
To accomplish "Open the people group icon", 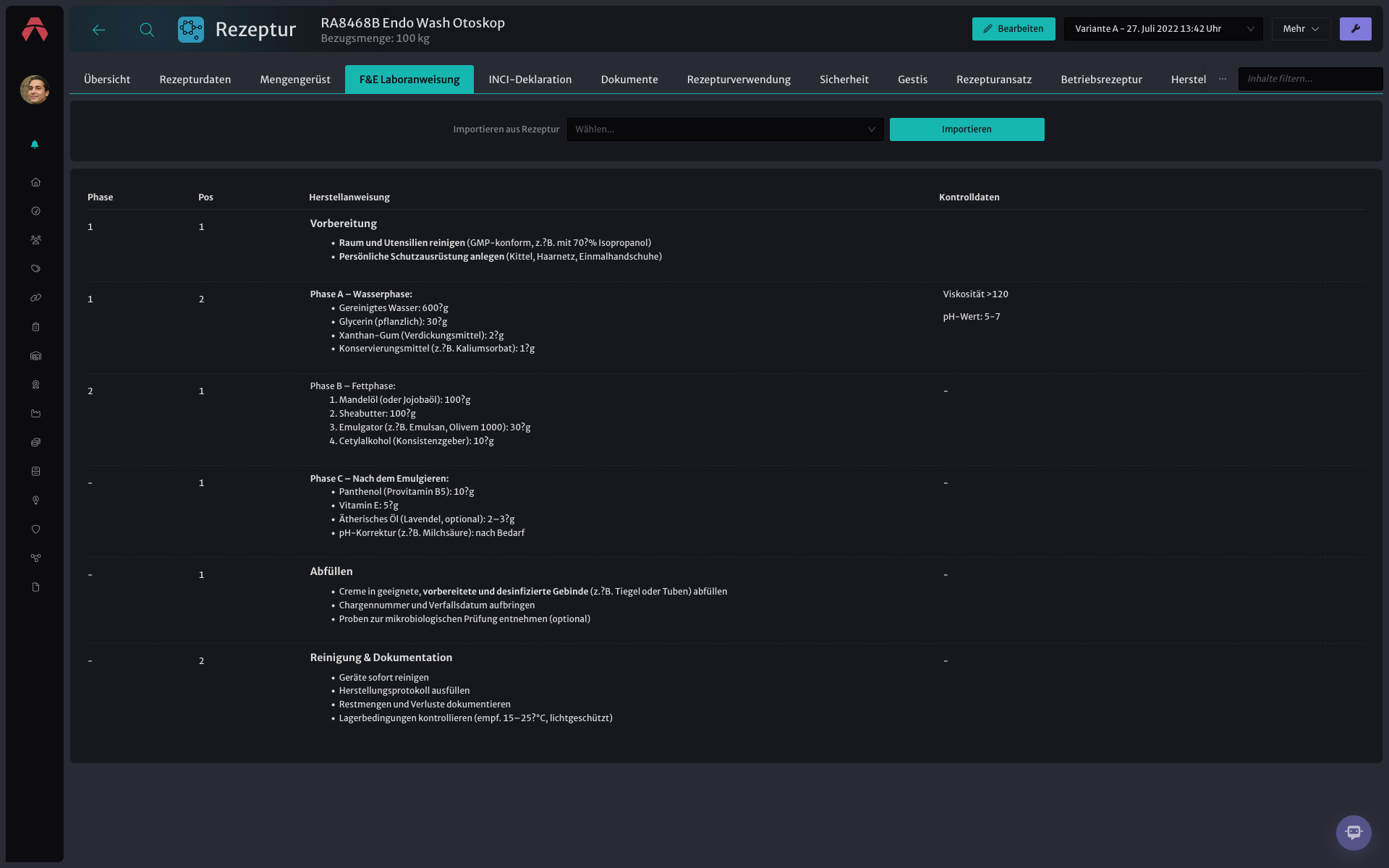I will click(35, 240).
